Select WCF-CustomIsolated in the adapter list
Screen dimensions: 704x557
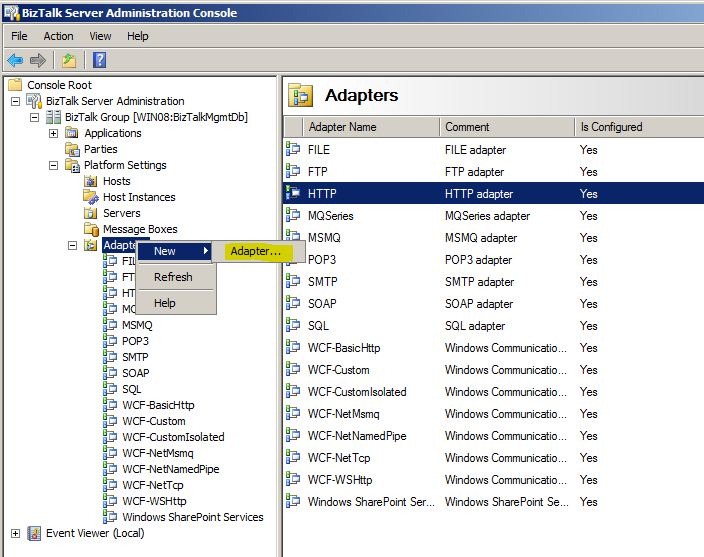(357, 391)
